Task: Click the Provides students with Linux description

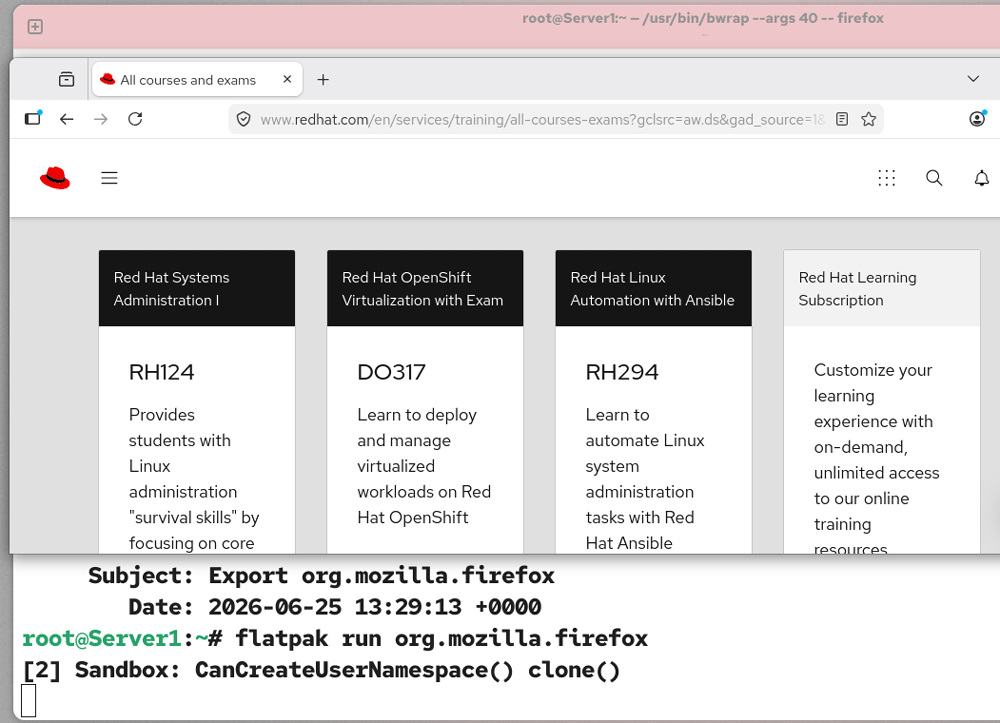Action: tap(194, 479)
